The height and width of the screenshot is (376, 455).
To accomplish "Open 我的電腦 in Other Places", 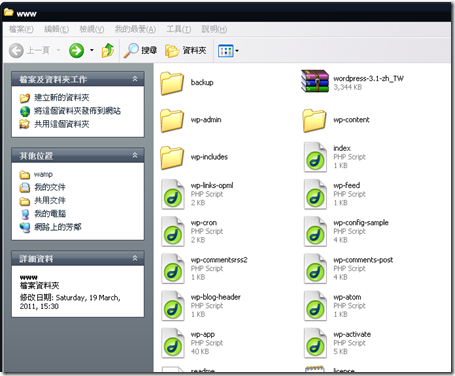I will pyautogui.click(x=50, y=214).
